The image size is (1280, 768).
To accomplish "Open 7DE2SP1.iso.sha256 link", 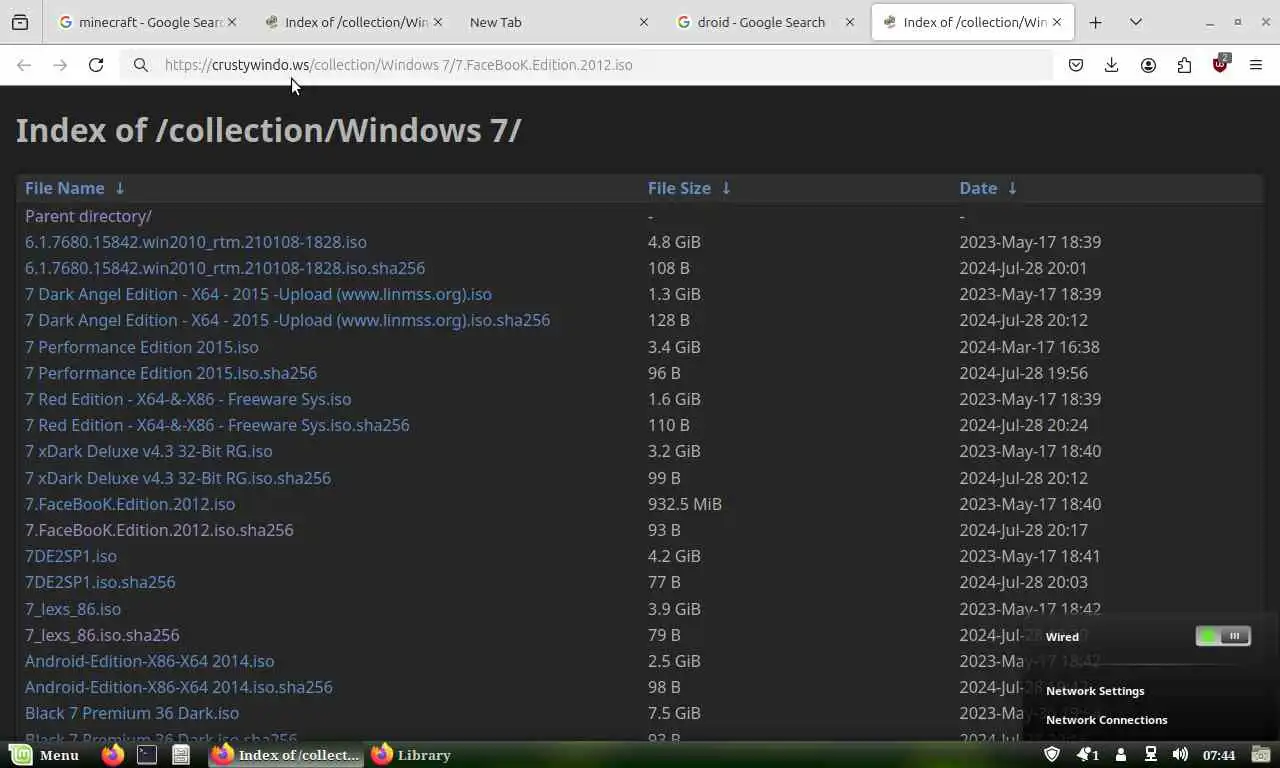I will (x=100, y=582).
